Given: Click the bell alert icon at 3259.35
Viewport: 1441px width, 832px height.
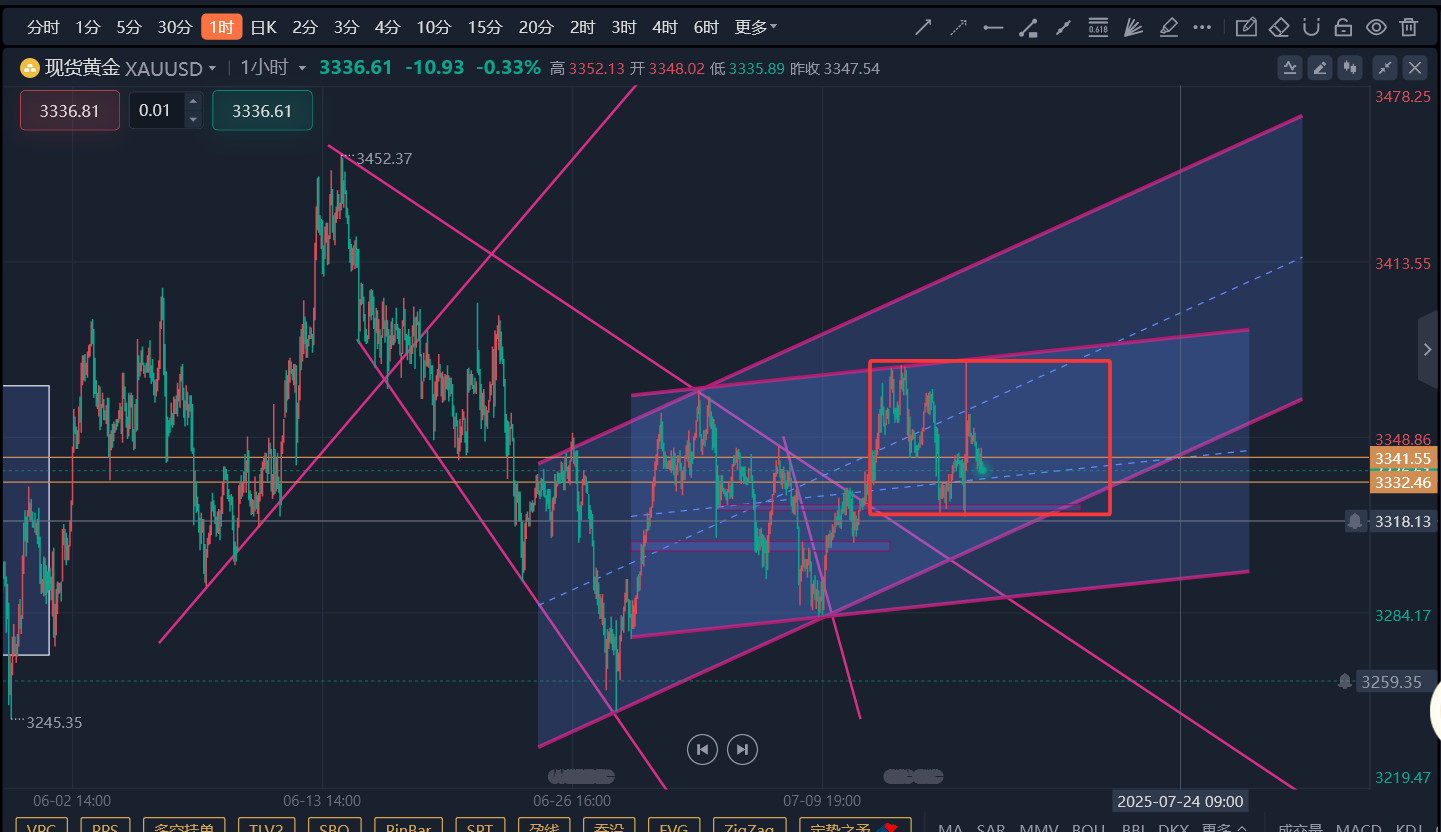Looking at the screenshot, I should point(1346,681).
